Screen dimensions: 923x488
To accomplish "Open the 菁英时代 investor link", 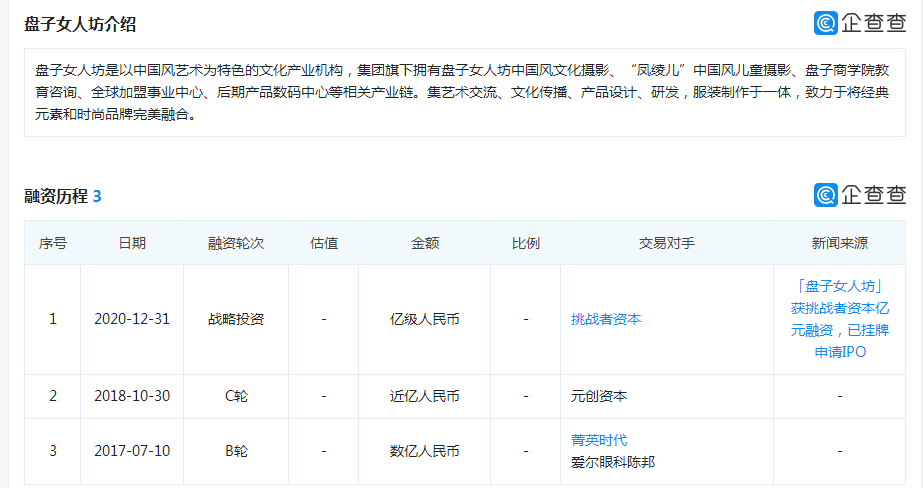I will point(599,440).
